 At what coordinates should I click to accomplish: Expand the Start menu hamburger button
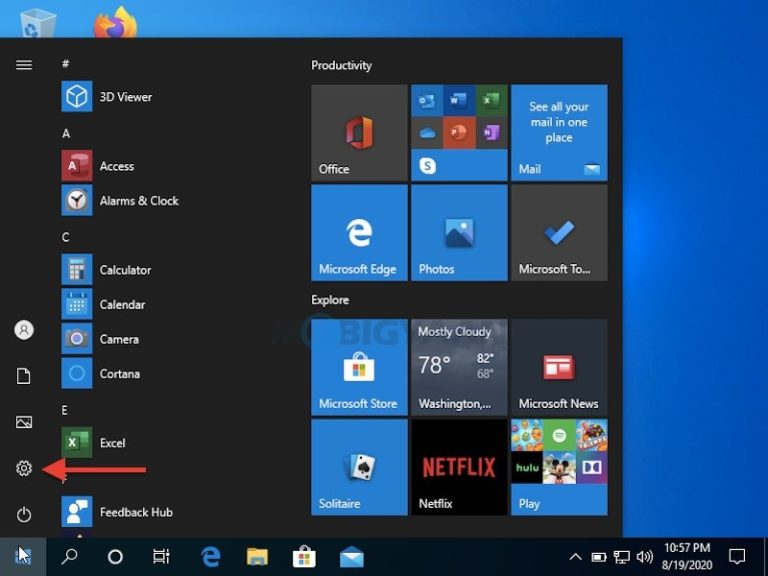pos(24,65)
